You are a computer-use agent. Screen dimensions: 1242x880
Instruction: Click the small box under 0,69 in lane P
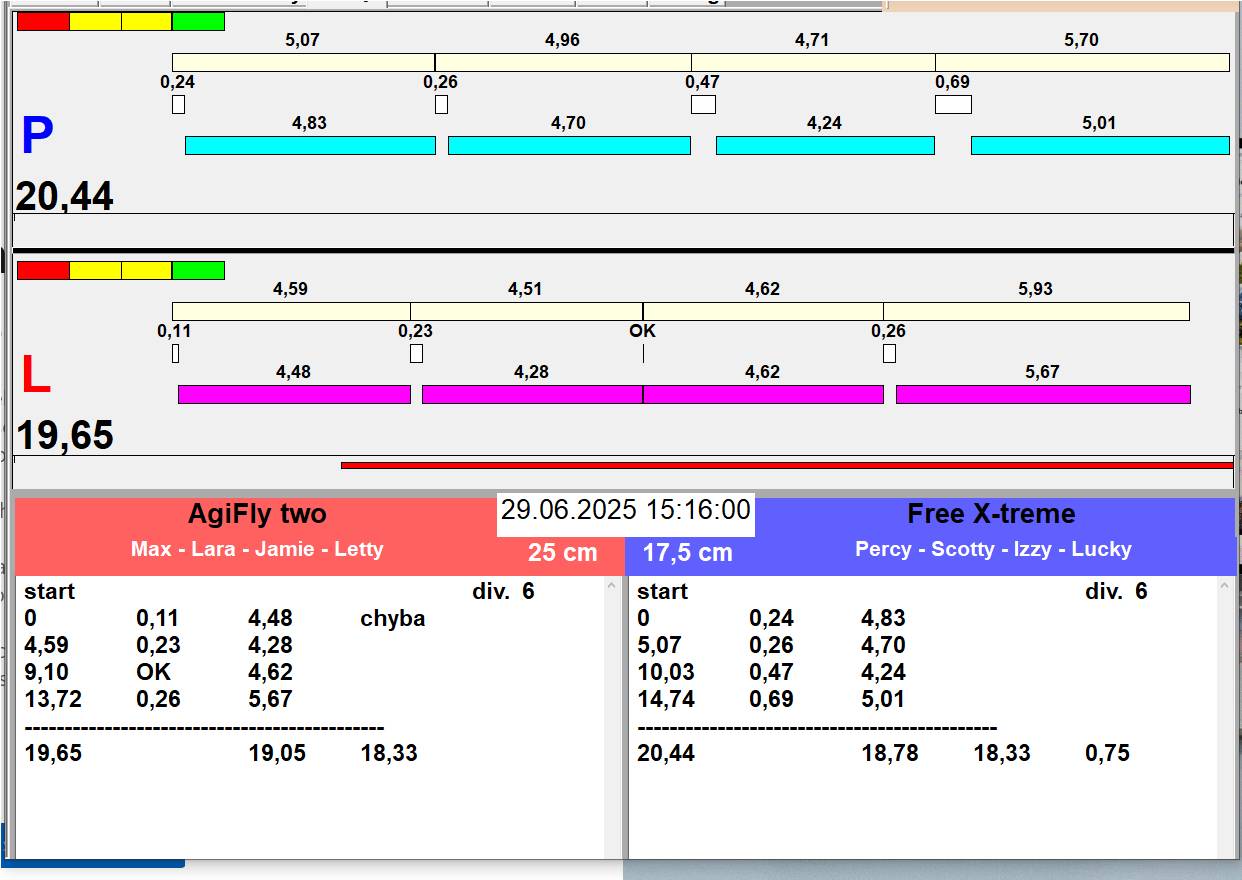click(x=953, y=105)
